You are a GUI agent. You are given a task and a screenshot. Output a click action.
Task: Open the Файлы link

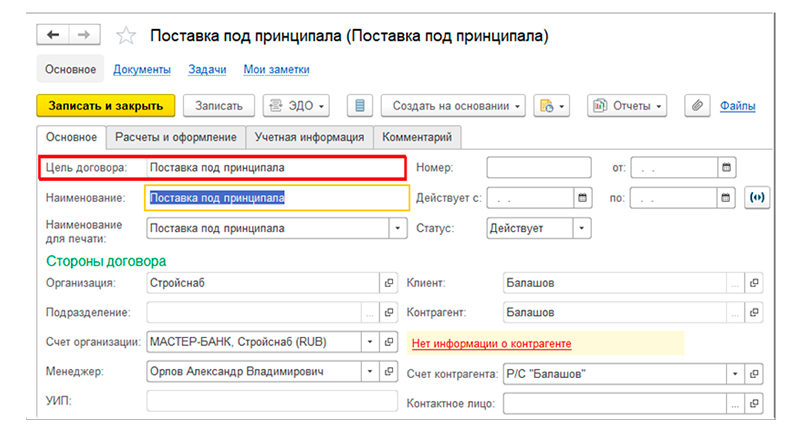tap(737, 106)
